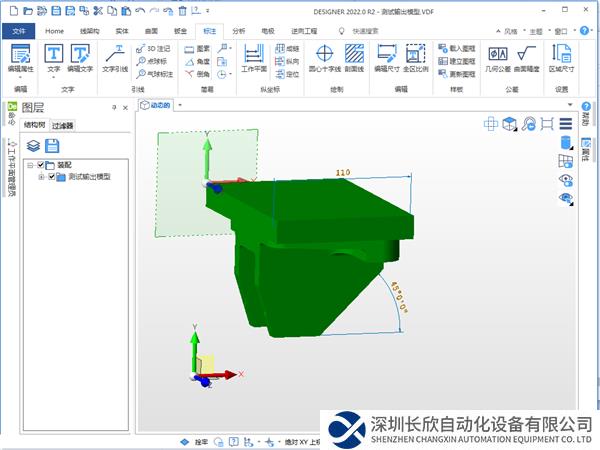Viewport: 600px width, 450px height.
Task: Toggle the eye visibility icon in viewport
Action: [x=566, y=180]
